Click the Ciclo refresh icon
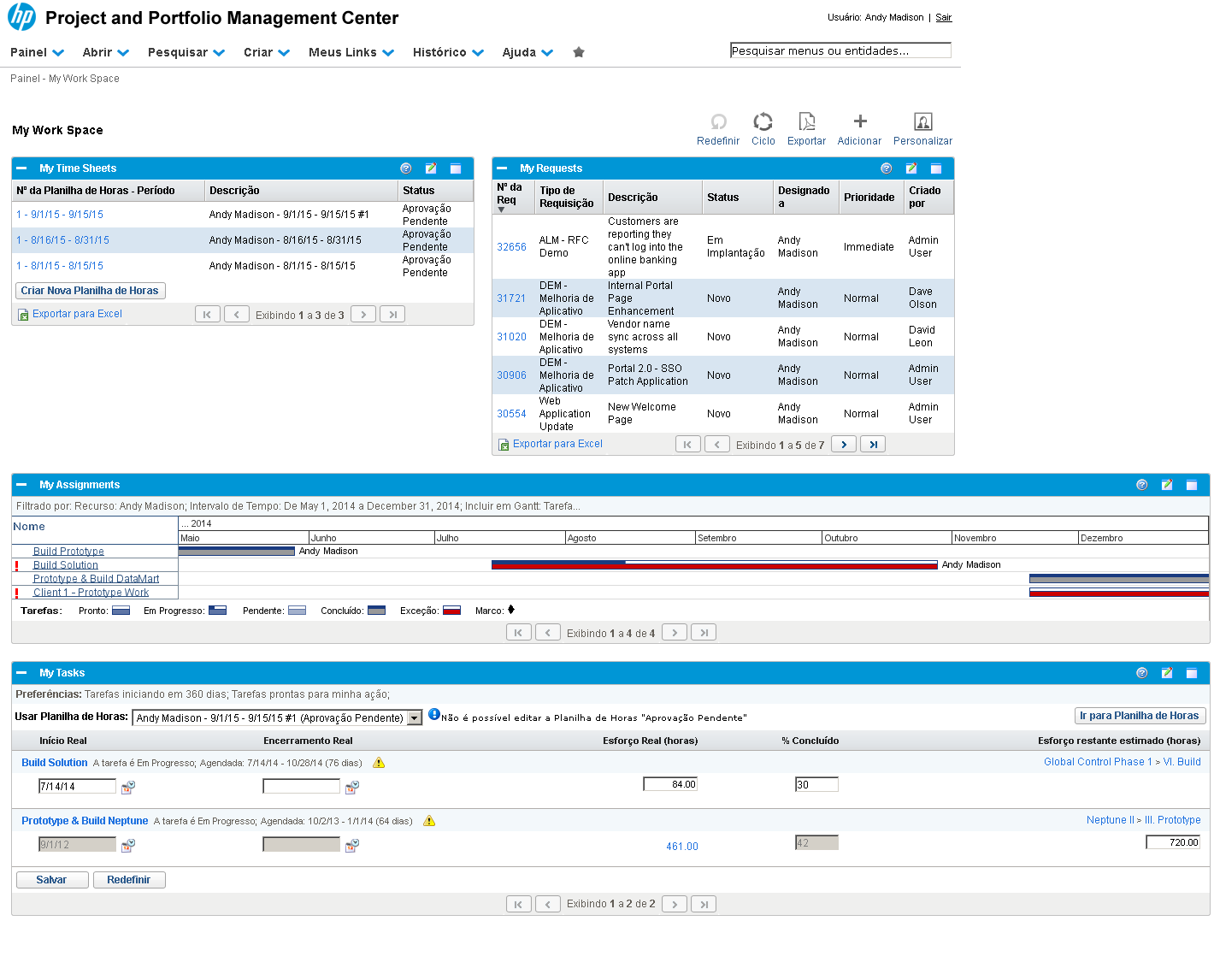The width and height of the screenshot is (1214, 980). (x=763, y=122)
